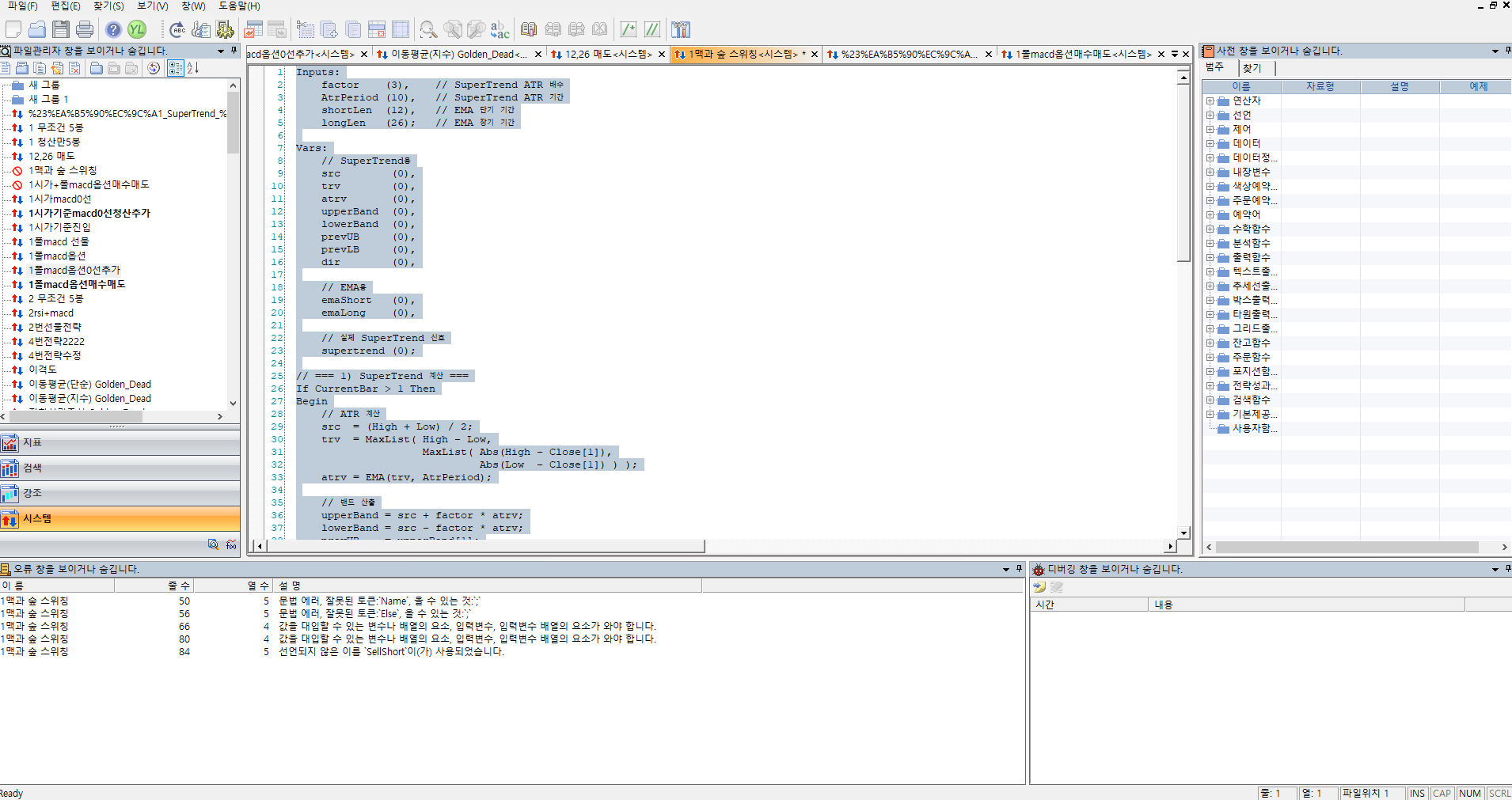
Task: Open the 보기(V) menu
Action: pos(152,6)
